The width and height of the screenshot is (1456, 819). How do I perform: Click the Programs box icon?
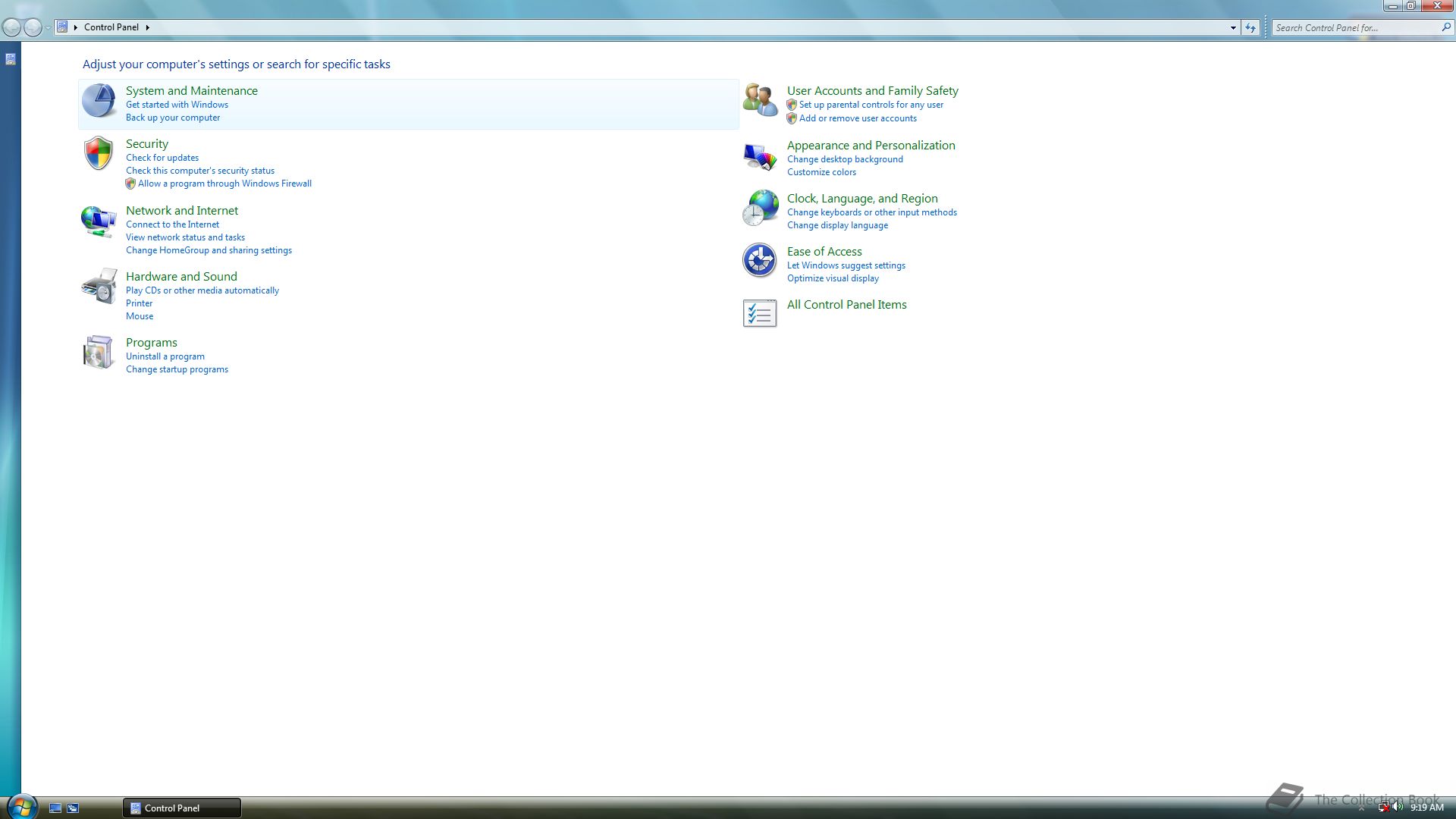[x=99, y=352]
